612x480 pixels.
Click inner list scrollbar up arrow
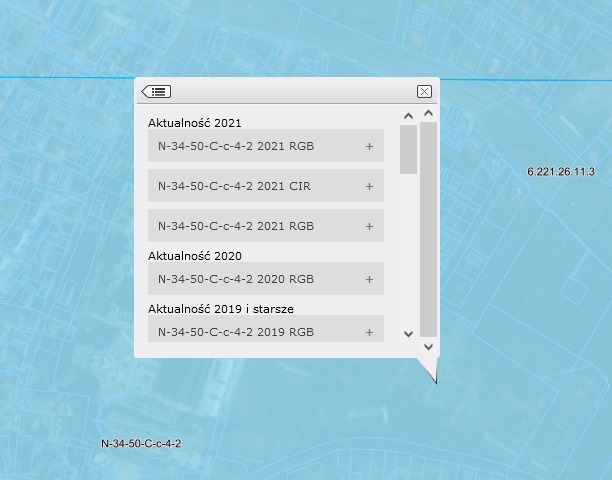(x=408, y=116)
